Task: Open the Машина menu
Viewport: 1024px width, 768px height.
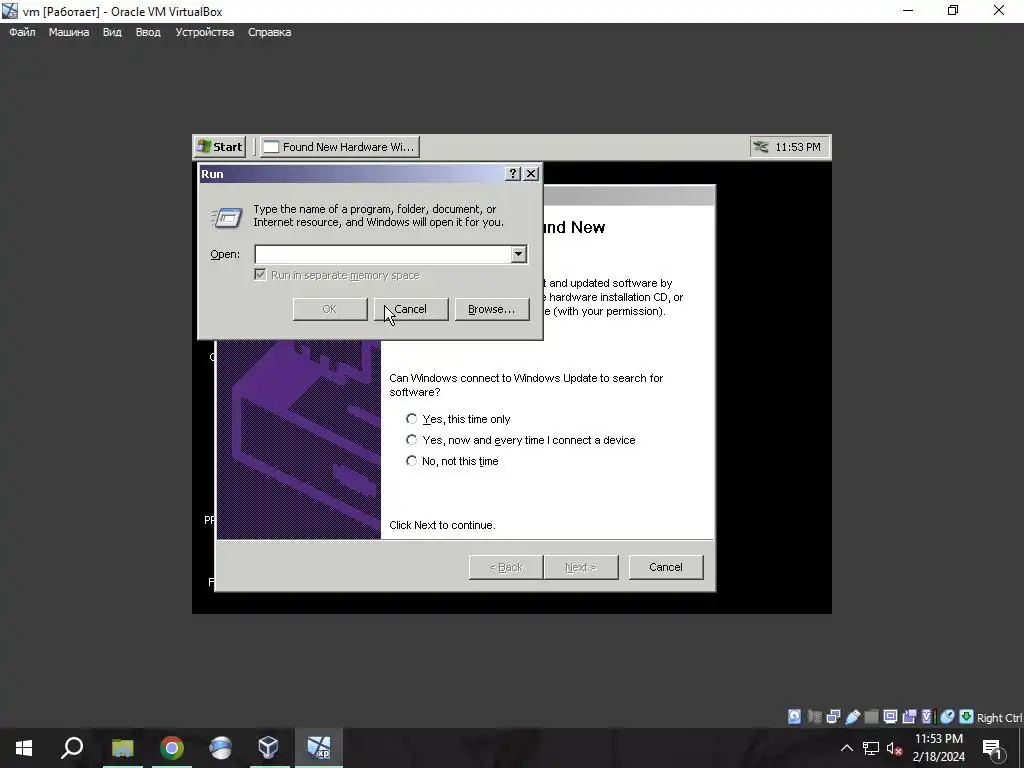Action: point(69,32)
